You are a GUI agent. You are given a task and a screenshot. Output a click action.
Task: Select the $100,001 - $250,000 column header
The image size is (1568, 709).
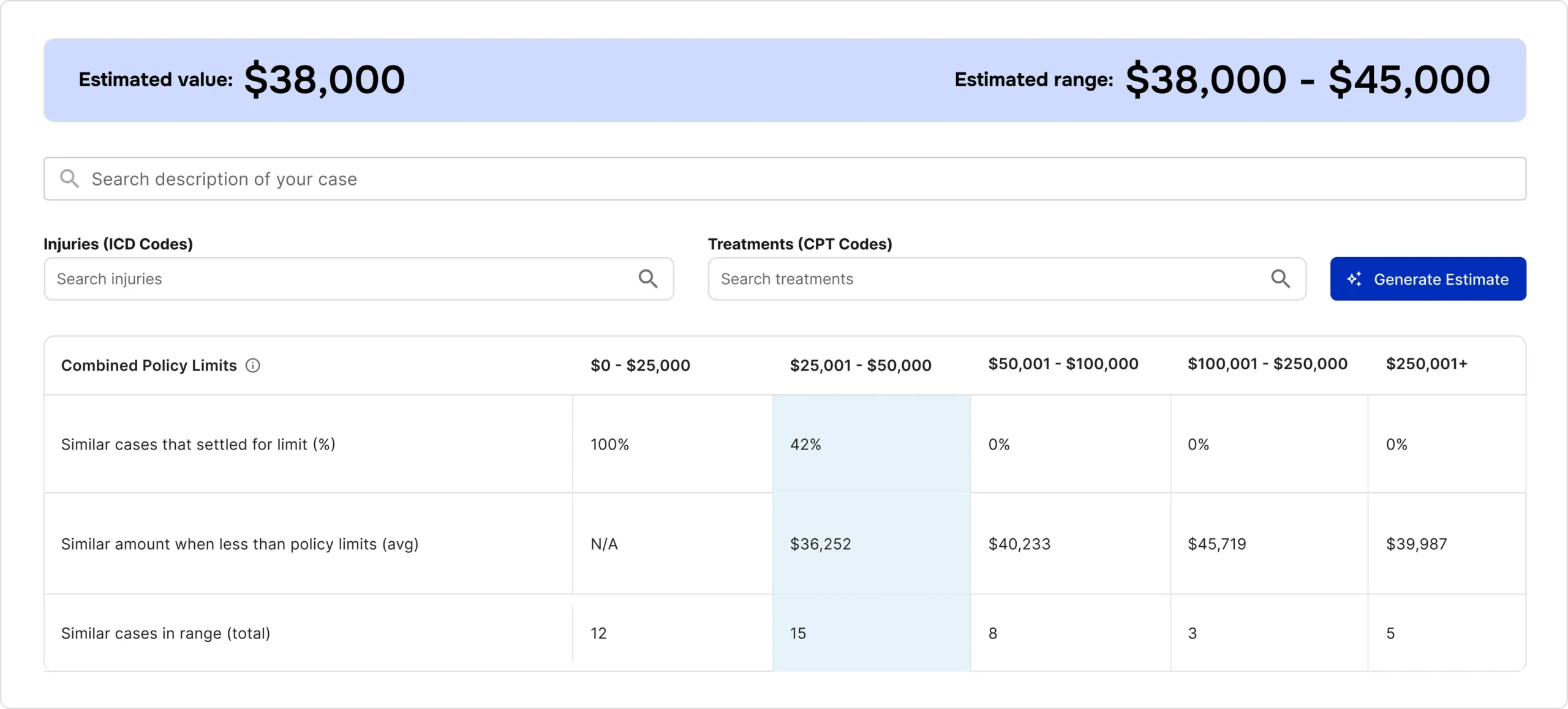click(1267, 364)
